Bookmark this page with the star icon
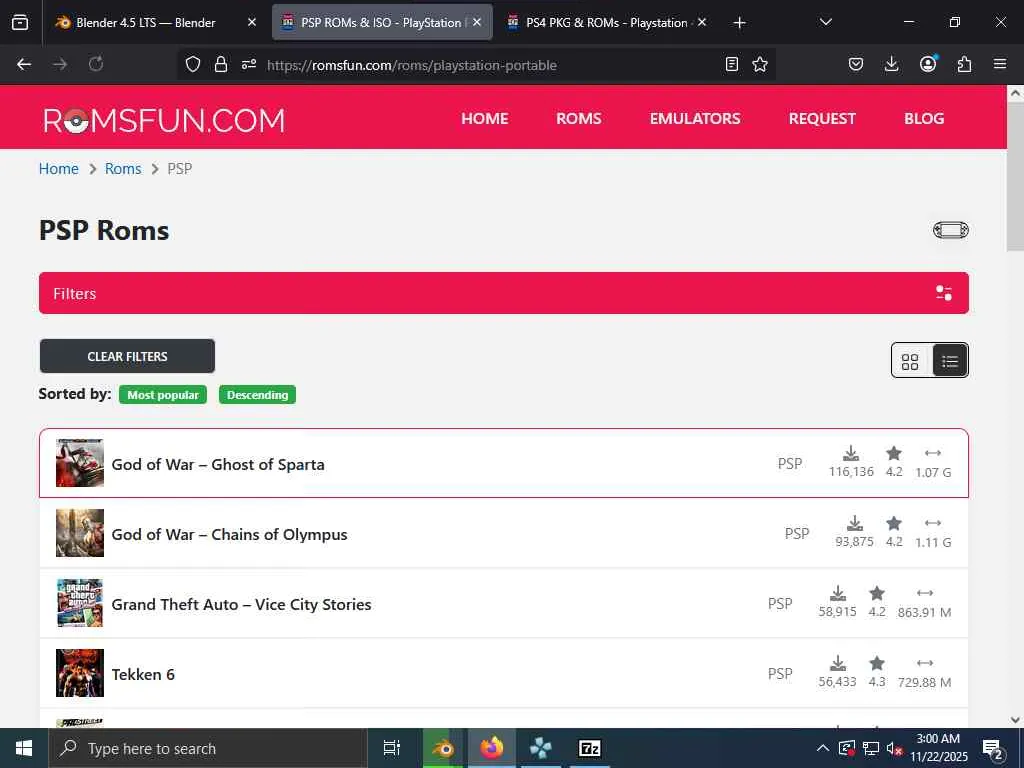 [760, 64]
